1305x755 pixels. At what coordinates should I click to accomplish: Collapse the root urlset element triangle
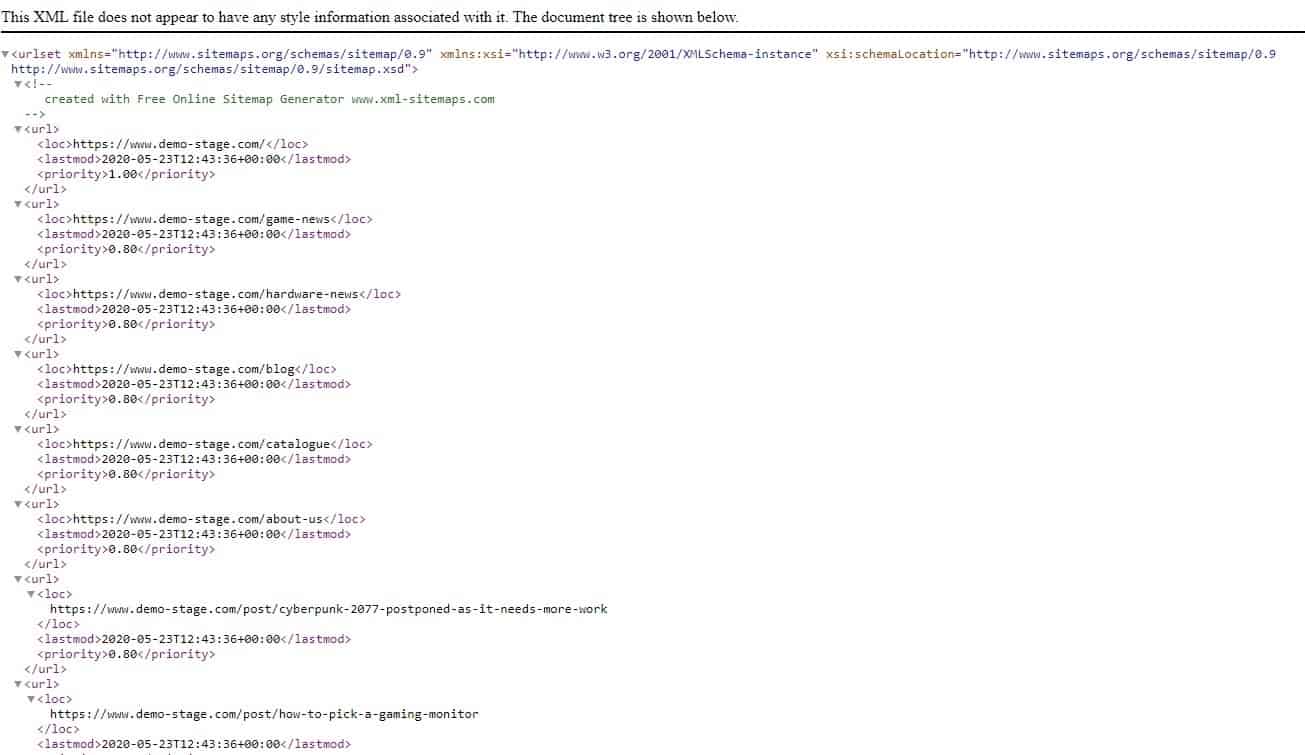click(5, 54)
